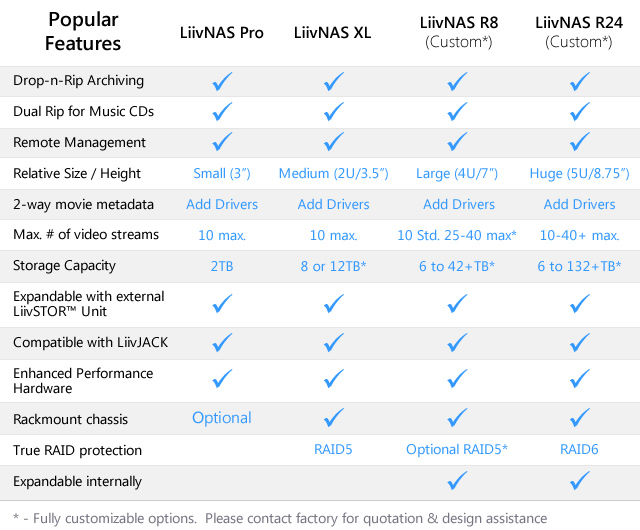Click LiivNAS Pro Enhanced Performance Hardware checkmark
Viewport: 640px width, 530px height.
221,379
